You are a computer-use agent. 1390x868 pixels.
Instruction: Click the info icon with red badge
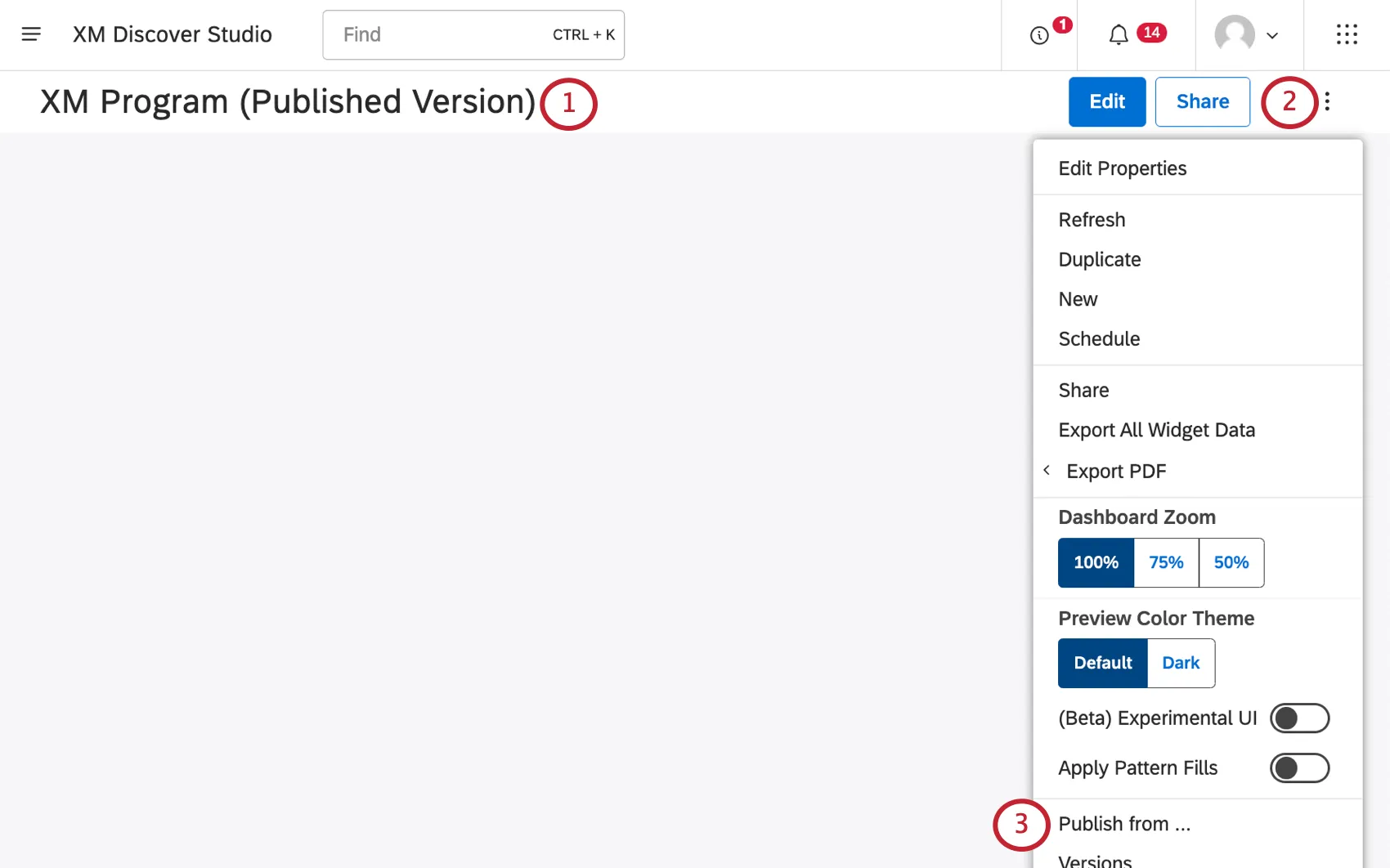[1038, 36]
